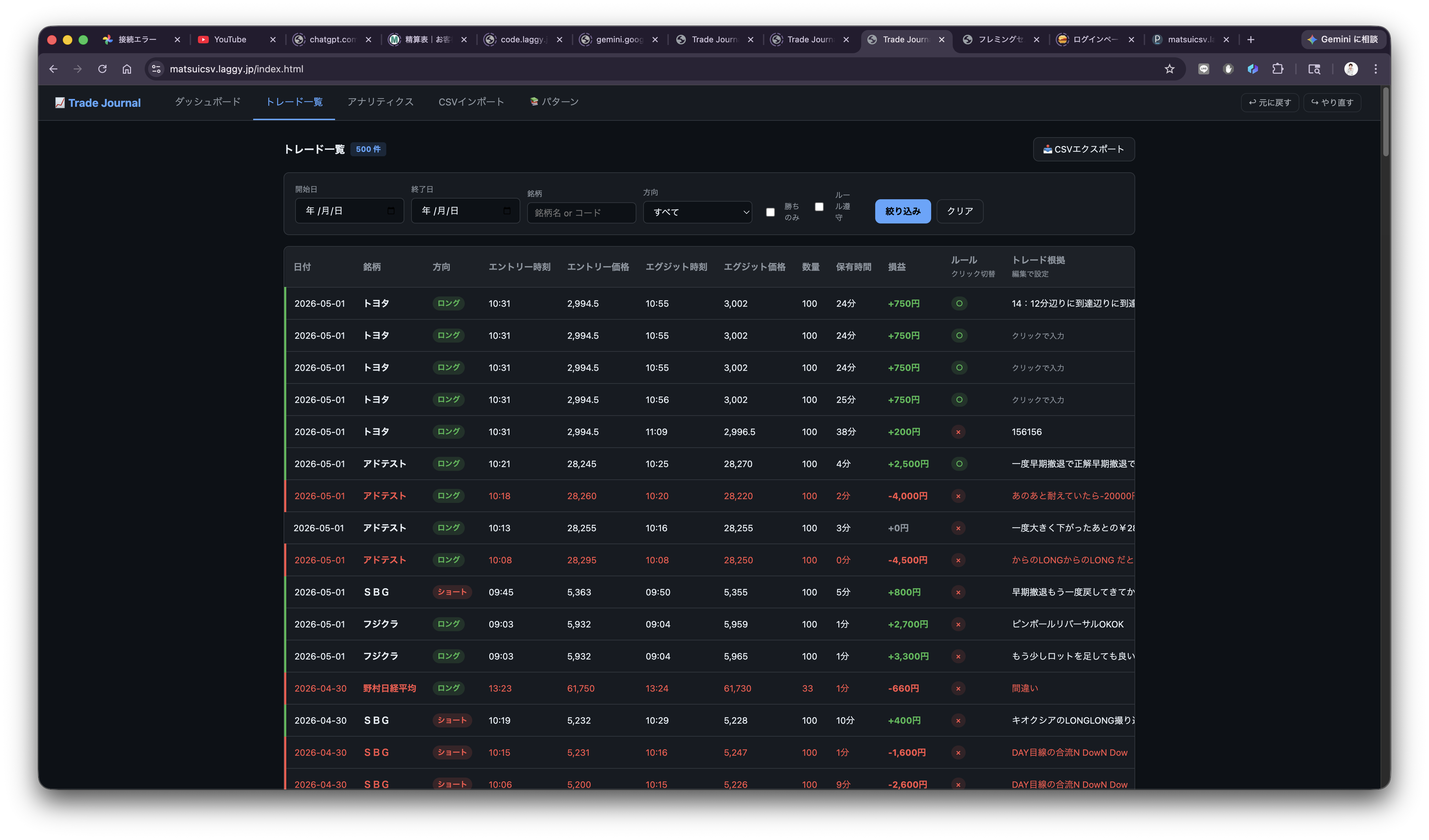Expand the 方向 すべて dropdown

tap(697, 212)
